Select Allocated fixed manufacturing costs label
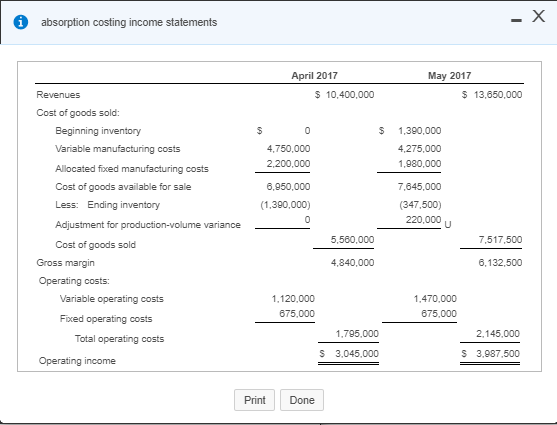The image size is (557, 425). click(x=132, y=169)
